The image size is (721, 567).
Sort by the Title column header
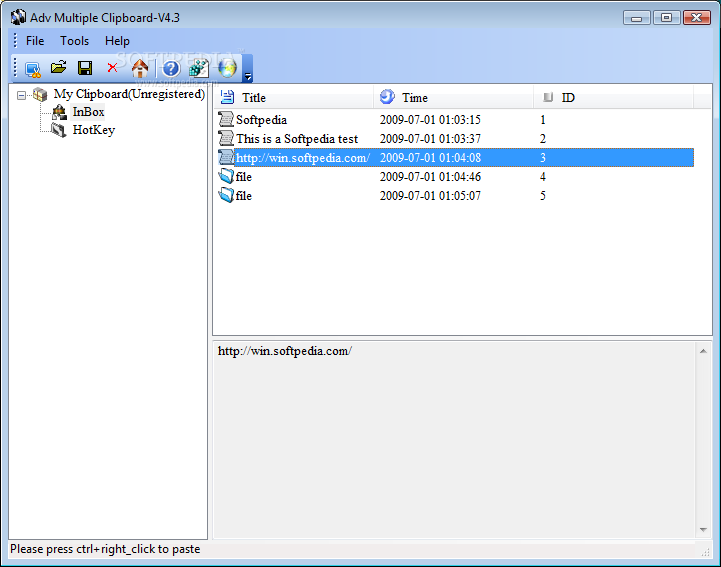[293, 97]
